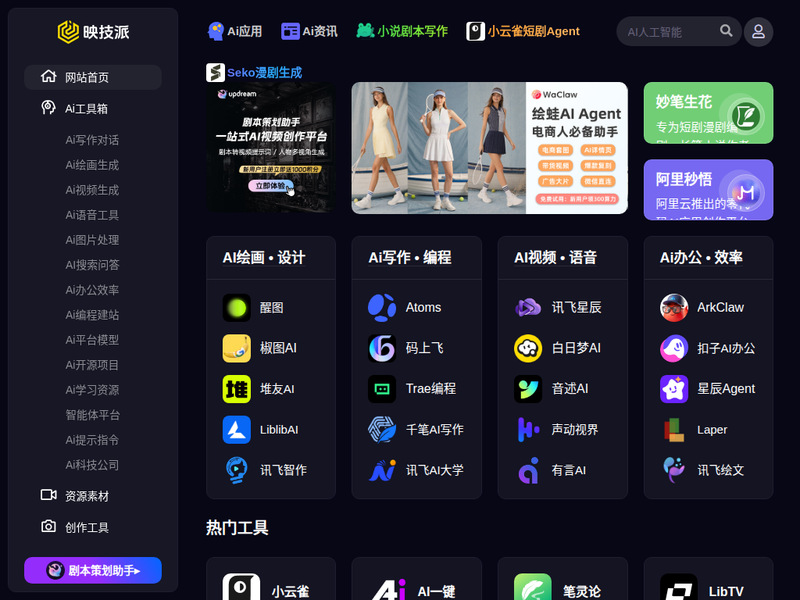Open the Ai应用 top navigation item
The height and width of the screenshot is (600, 800).
(235, 31)
